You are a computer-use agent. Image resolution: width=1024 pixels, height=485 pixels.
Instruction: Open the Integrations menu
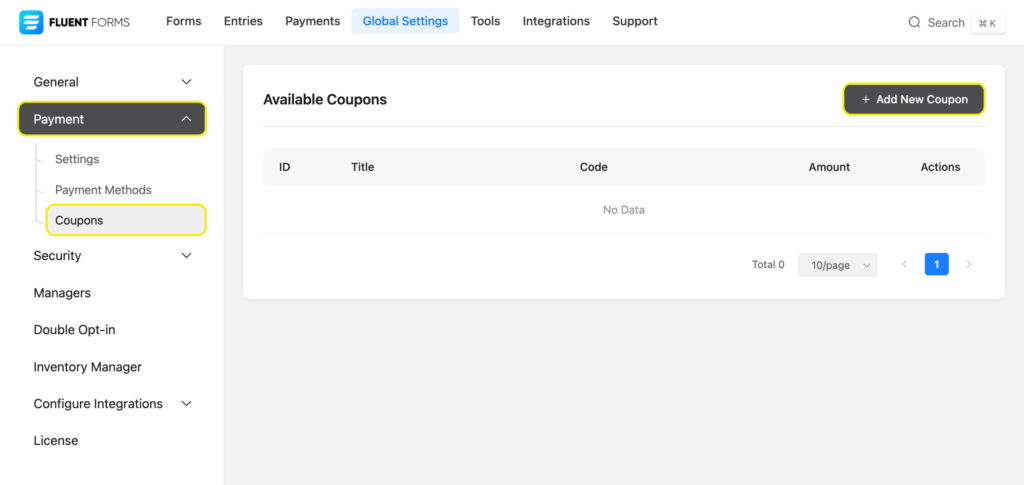[x=556, y=21]
